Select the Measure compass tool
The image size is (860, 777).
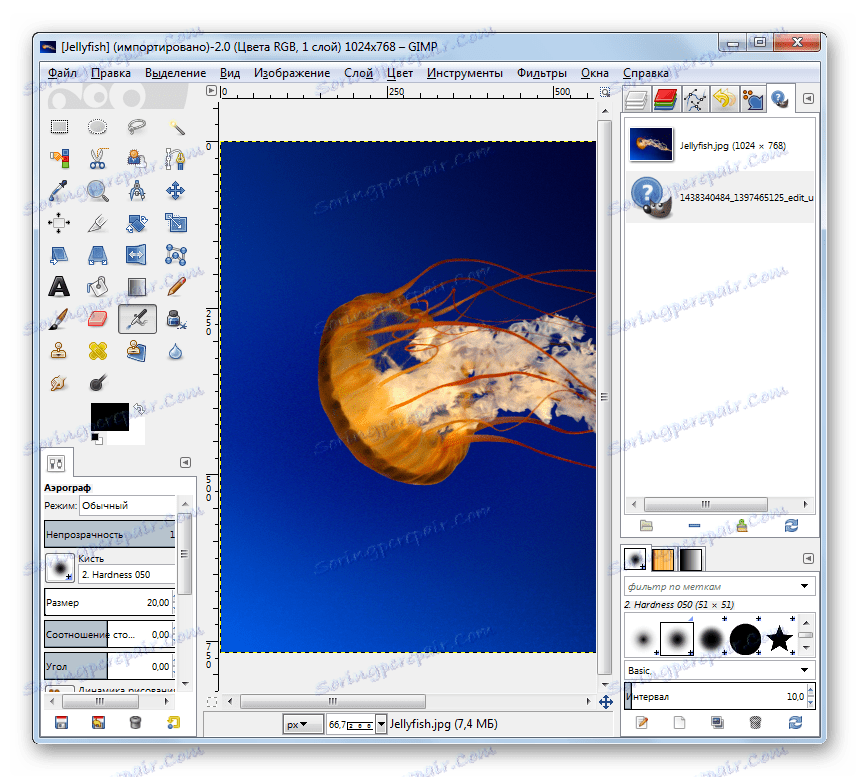pos(137,191)
